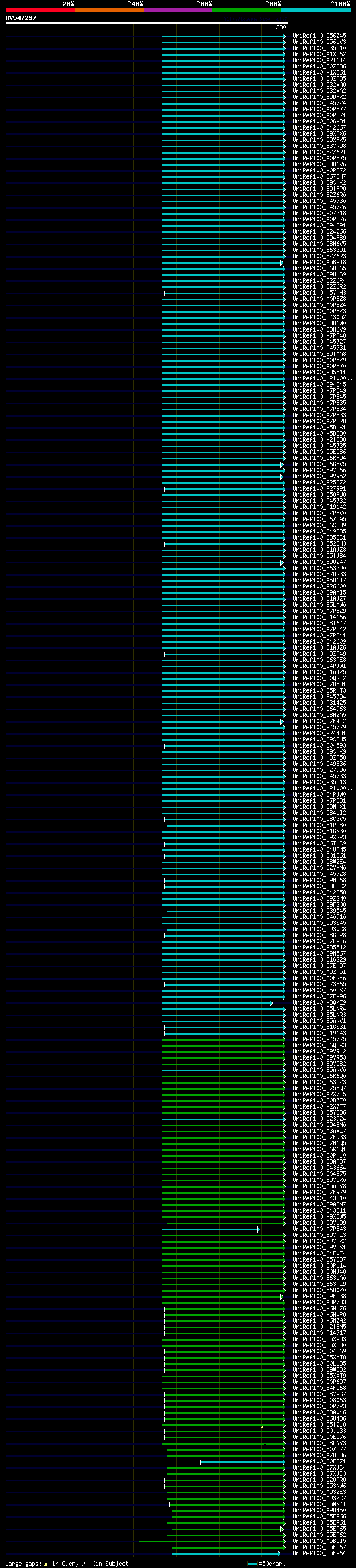
Task: Click the cyan alignment bar for UniRef100_Q5EP64
Action: coord(227,1554)
